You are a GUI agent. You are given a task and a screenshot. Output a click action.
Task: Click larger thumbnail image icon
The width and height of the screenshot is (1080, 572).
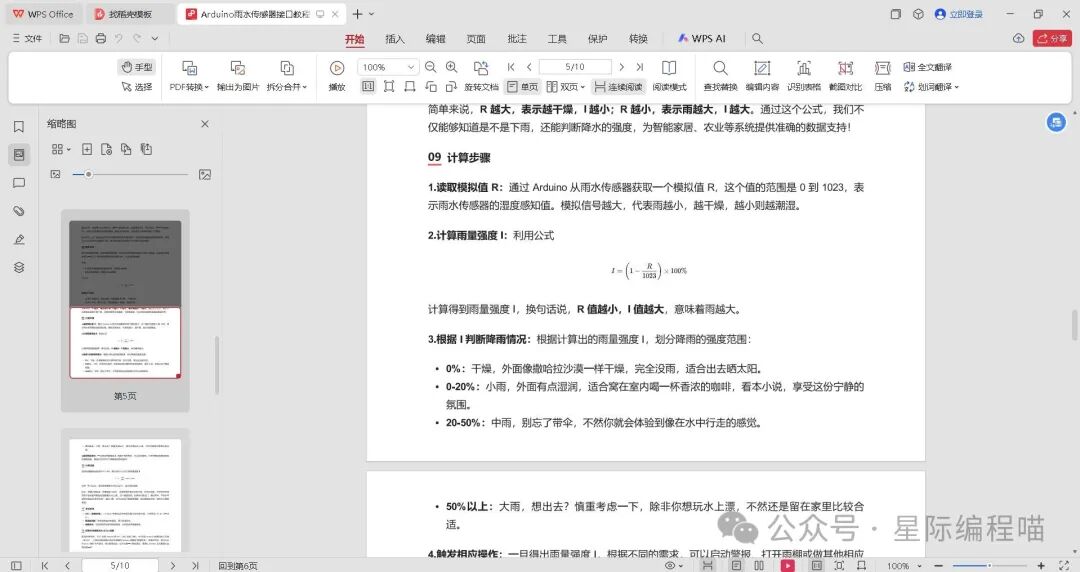coord(205,174)
